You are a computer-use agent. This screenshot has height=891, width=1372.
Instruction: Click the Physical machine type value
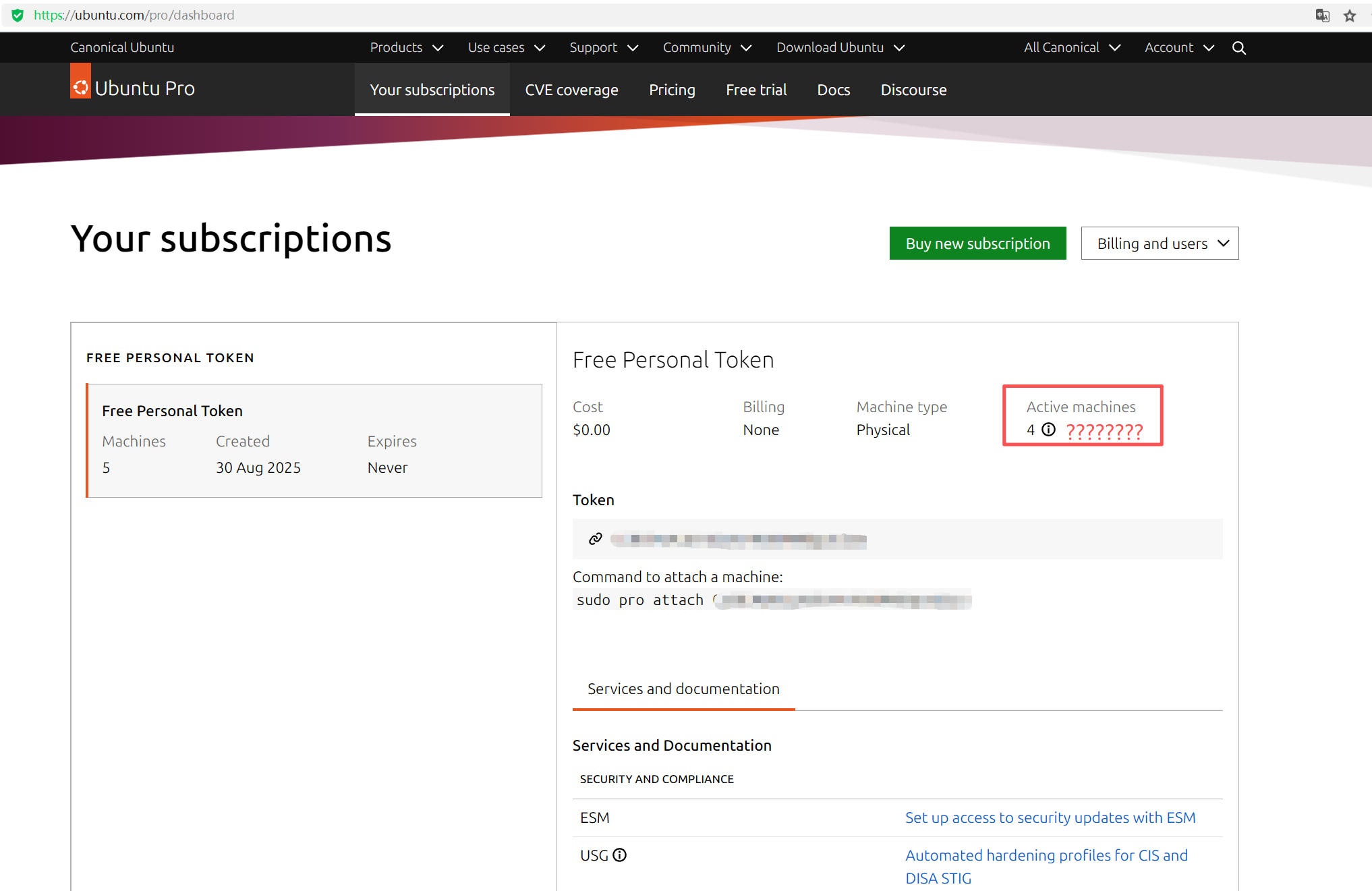pos(883,430)
